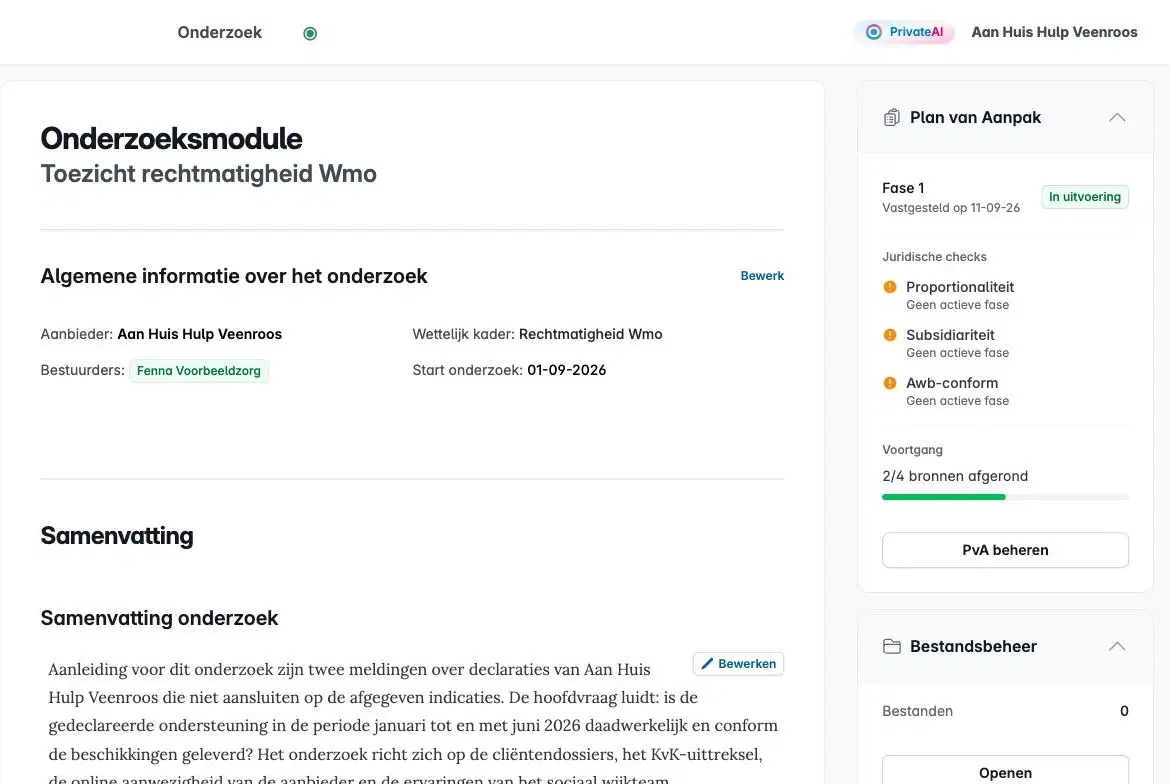
Task: Click the Subsidiariteit orange warning icon
Action: tap(889, 335)
